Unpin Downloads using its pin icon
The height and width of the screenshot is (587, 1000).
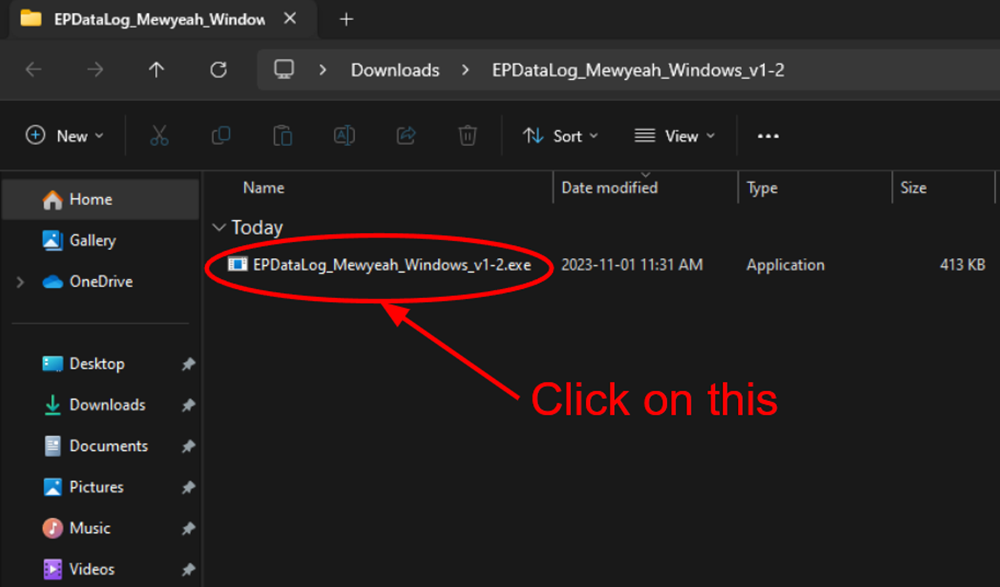point(188,405)
